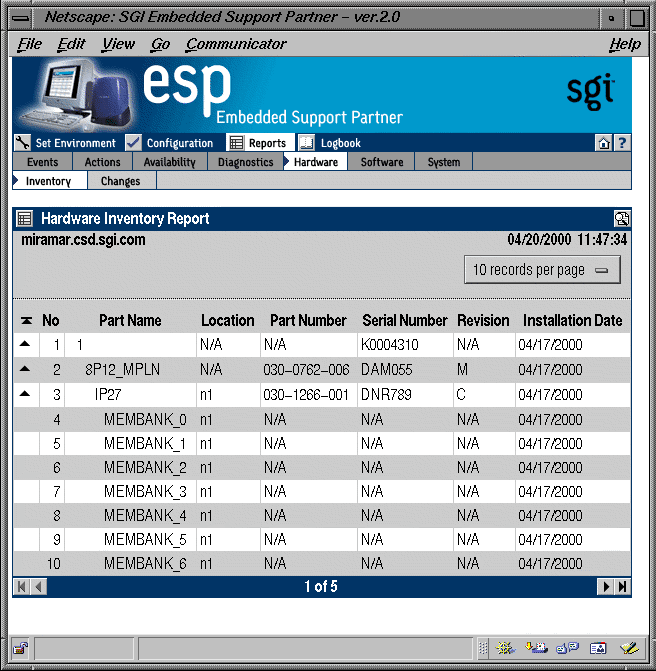Collapse the 8P12_MPLN row arrow
This screenshot has width=656, height=671.
(x=25, y=368)
